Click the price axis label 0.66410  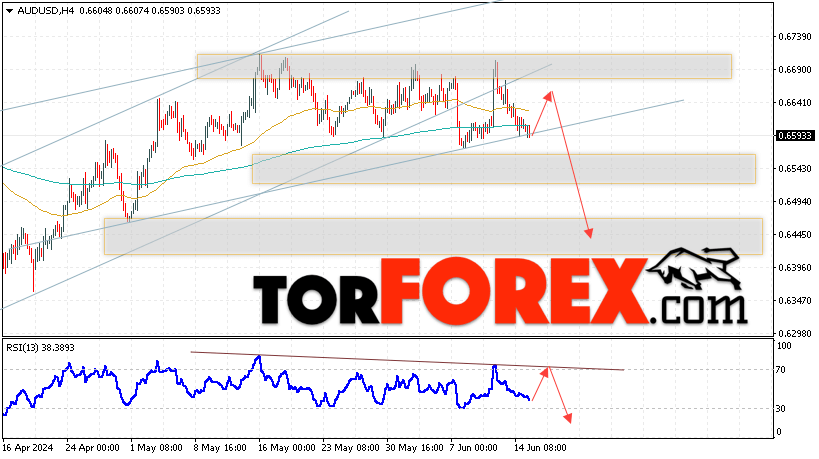tap(795, 103)
